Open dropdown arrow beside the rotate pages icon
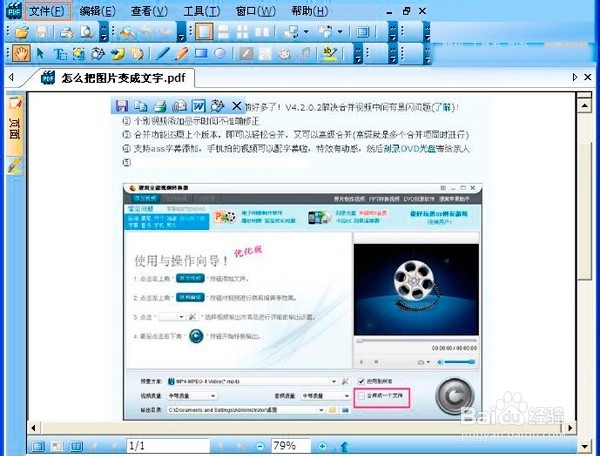Viewport: 600px width, 456px height. click(x=340, y=32)
